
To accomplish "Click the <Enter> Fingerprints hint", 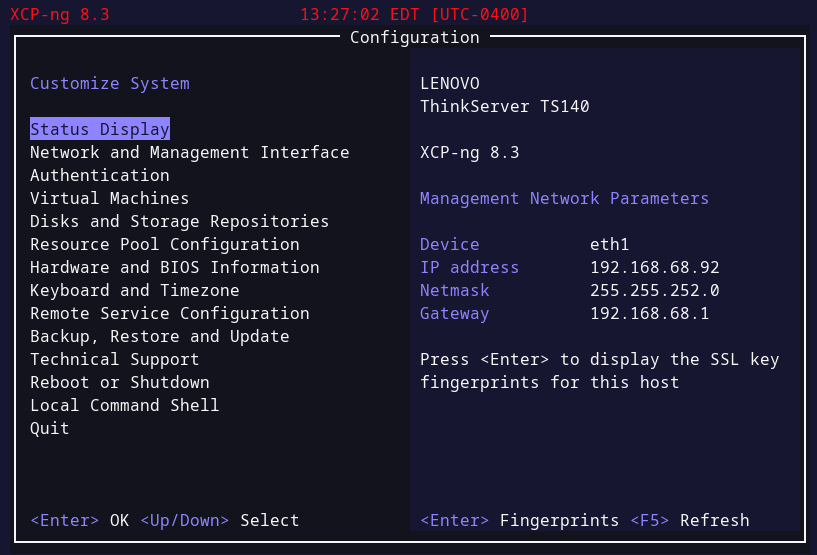I will [x=519, y=520].
